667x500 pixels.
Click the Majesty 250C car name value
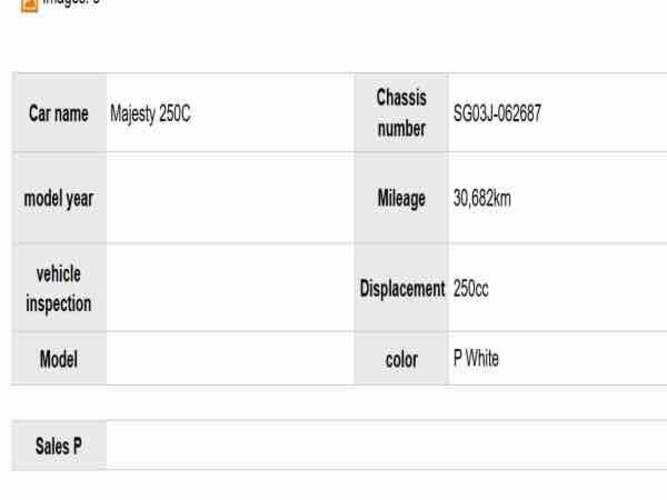click(150, 114)
